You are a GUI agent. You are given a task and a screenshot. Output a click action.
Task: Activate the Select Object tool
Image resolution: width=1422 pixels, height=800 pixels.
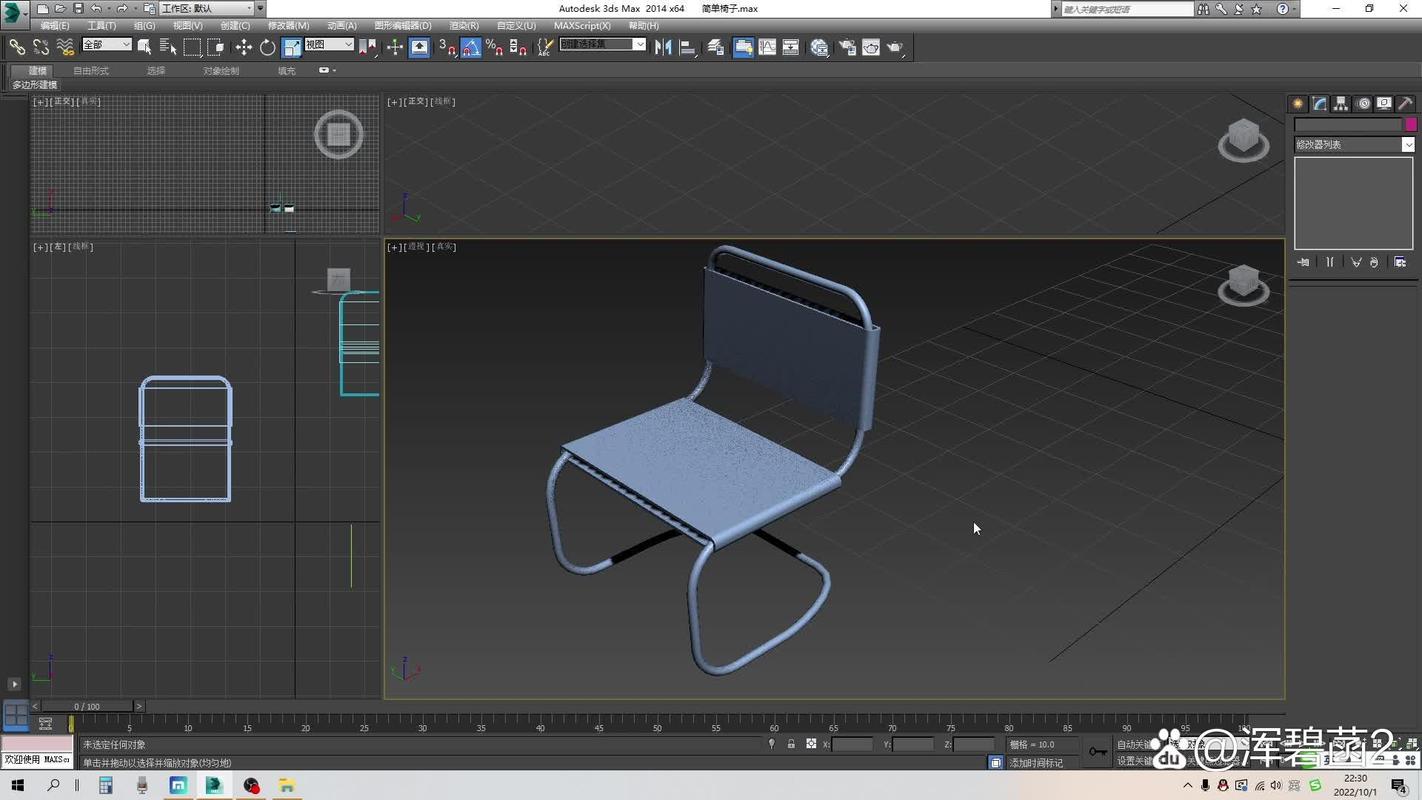coord(145,47)
